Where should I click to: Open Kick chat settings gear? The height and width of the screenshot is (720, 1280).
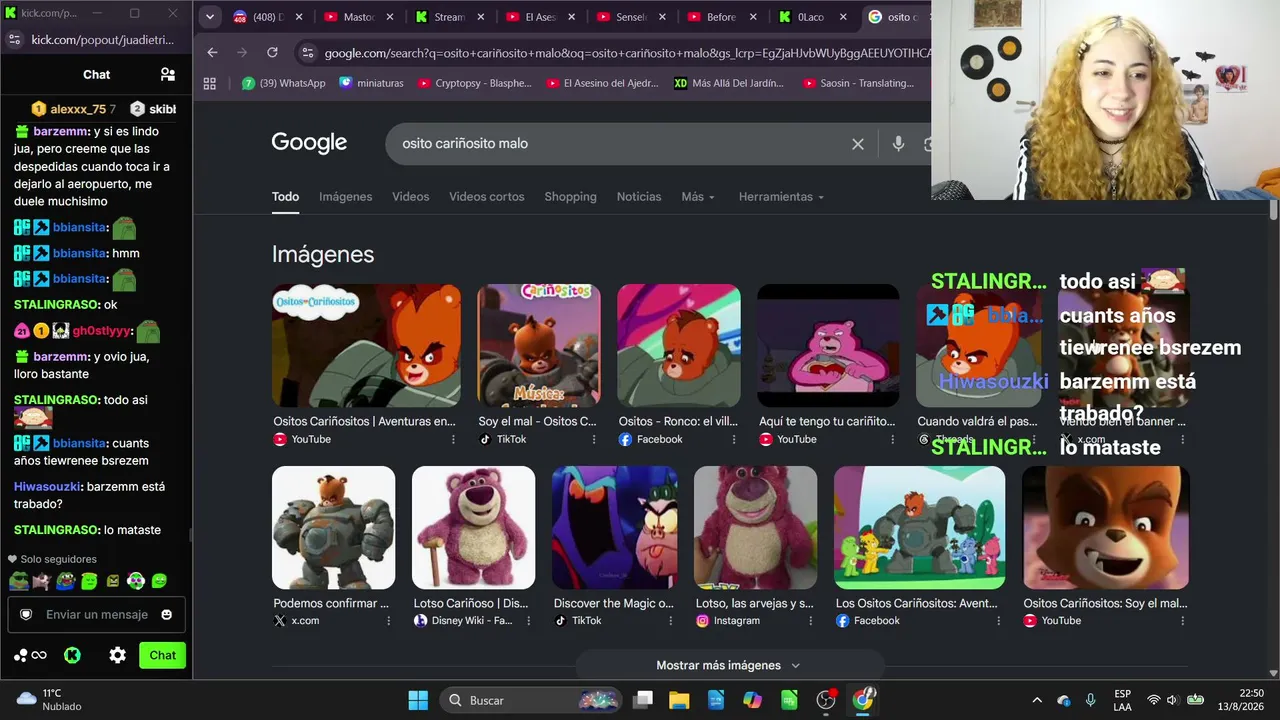pos(118,655)
